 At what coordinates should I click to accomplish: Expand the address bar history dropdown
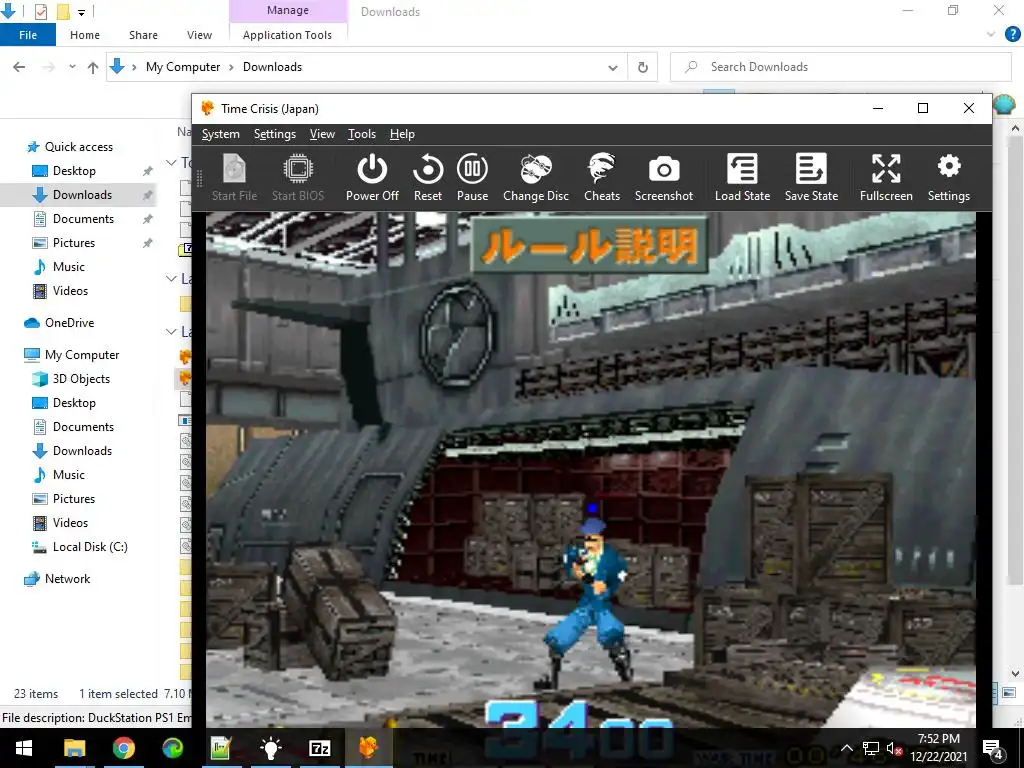point(613,67)
